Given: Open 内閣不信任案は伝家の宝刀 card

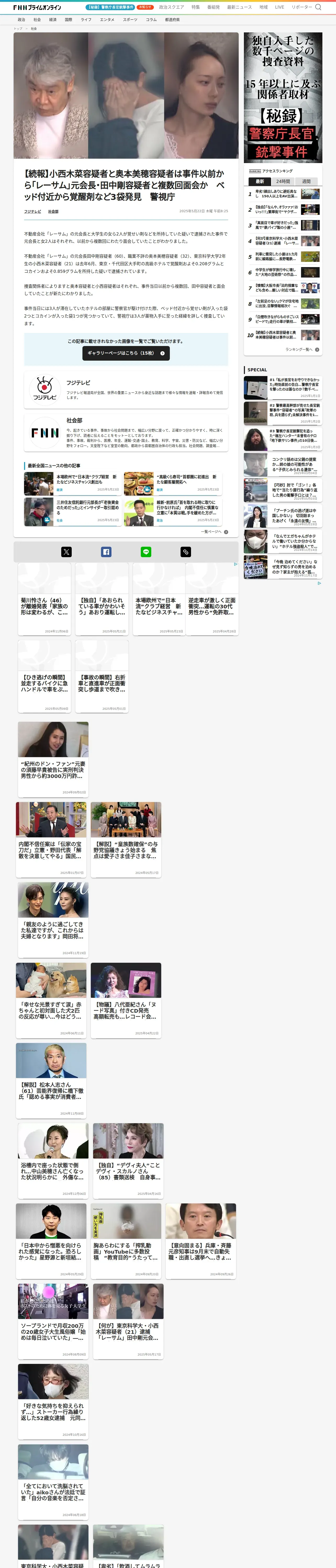Looking at the screenshot, I should [x=51, y=839].
